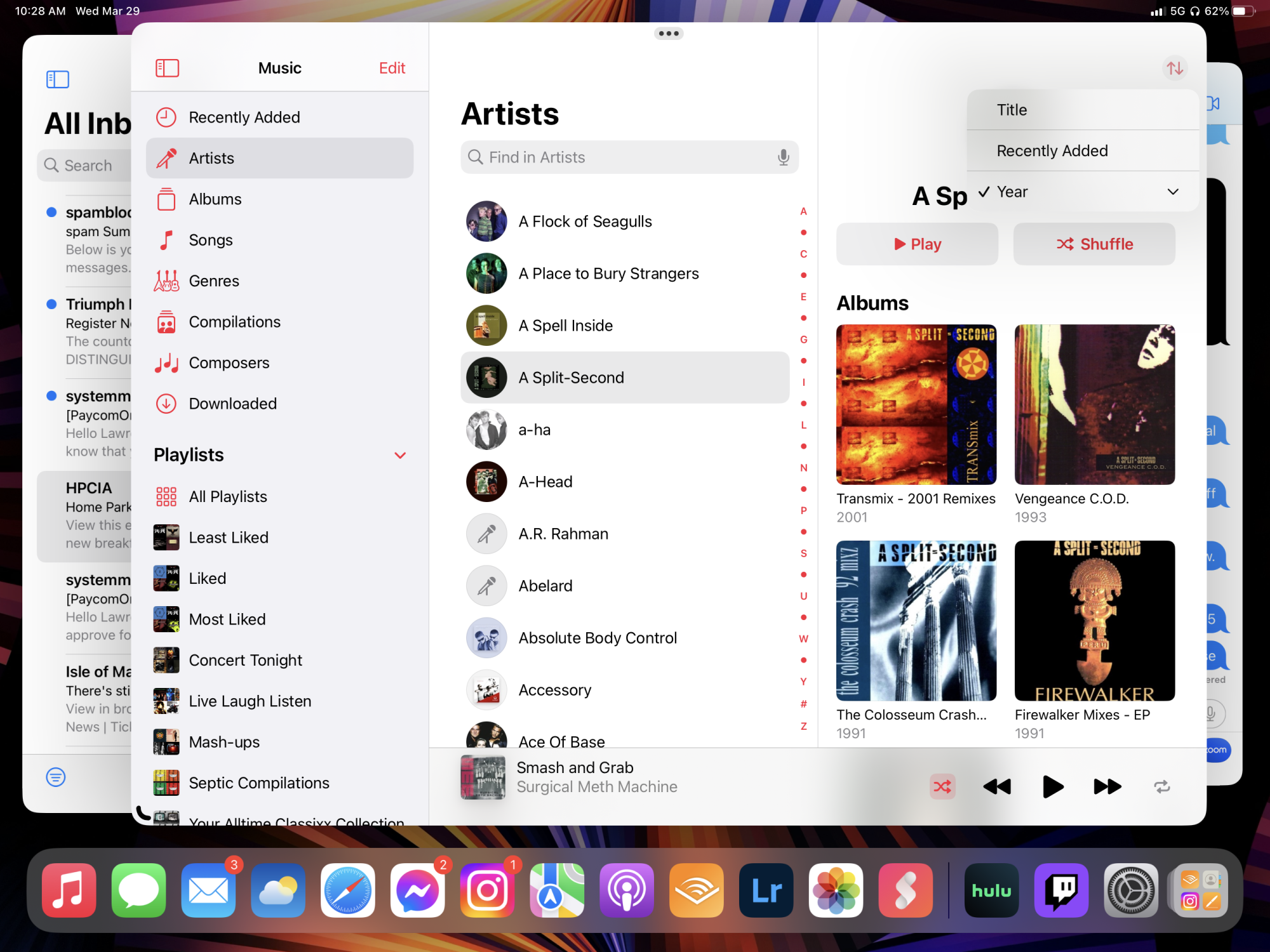This screenshot has height=952, width=1270.
Task: Select the Albums library section
Action: coord(279,199)
